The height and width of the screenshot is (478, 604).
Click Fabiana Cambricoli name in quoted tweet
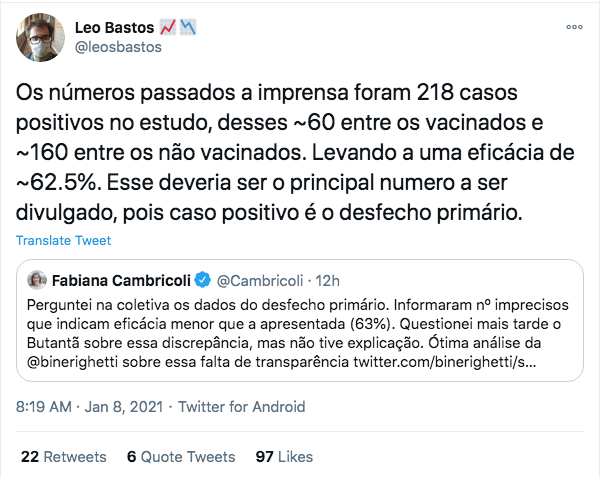(x=121, y=281)
